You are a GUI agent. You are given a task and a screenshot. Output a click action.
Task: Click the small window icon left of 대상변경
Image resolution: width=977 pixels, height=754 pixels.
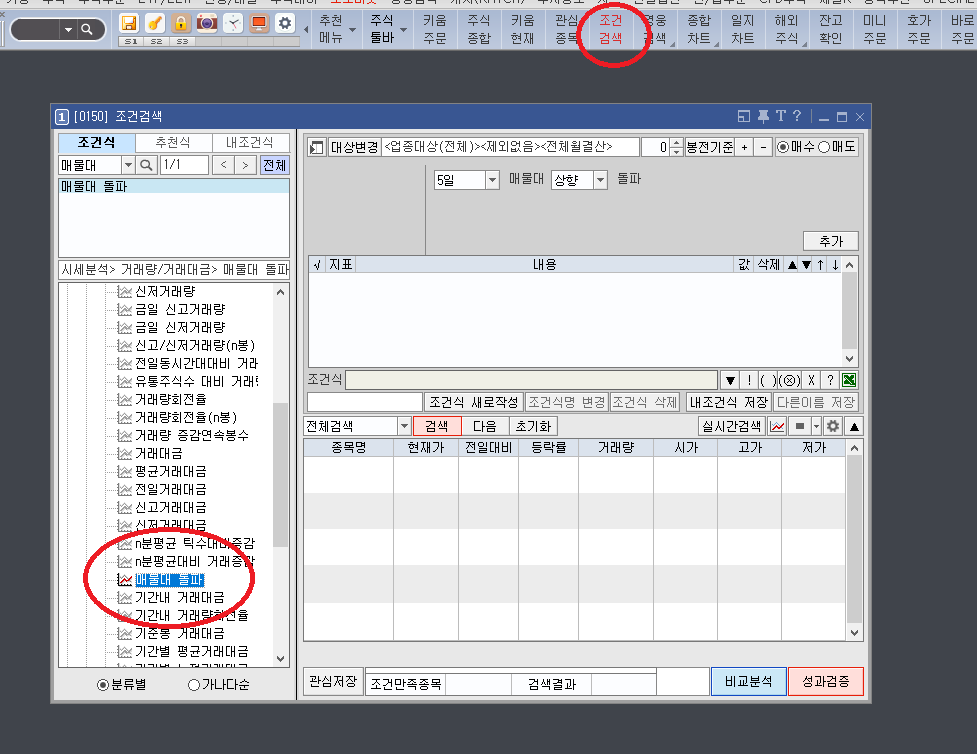317,148
